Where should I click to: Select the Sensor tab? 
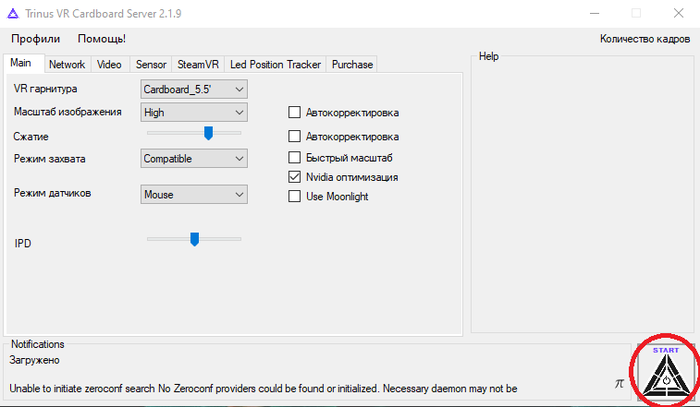pyautogui.click(x=150, y=65)
